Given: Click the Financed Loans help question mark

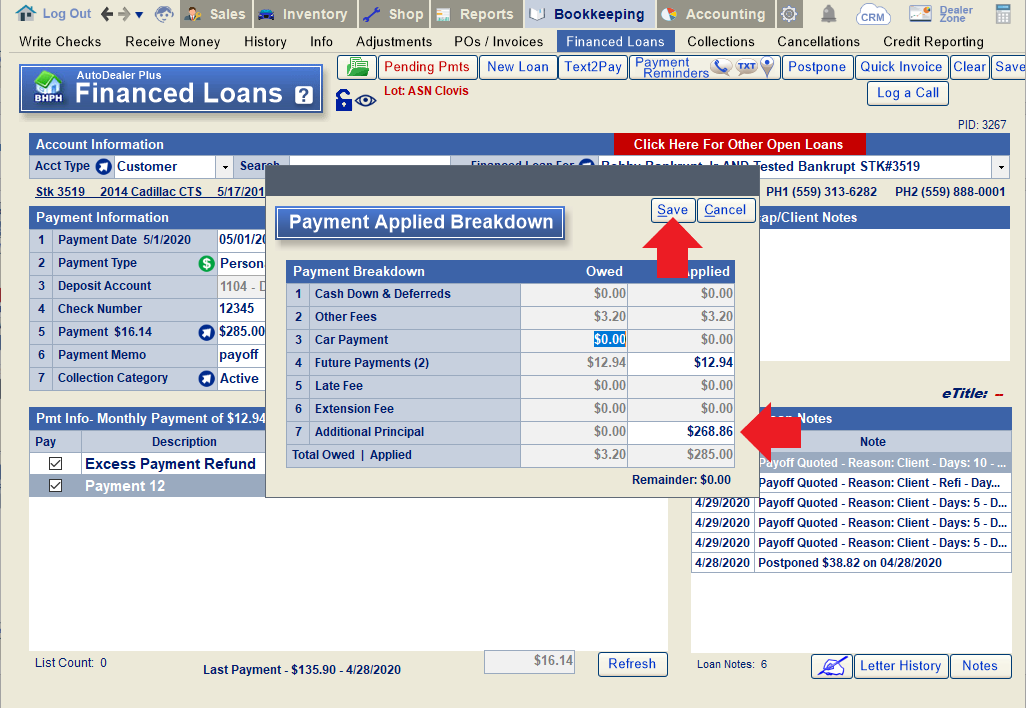Looking at the screenshot, I should (303, 96).
